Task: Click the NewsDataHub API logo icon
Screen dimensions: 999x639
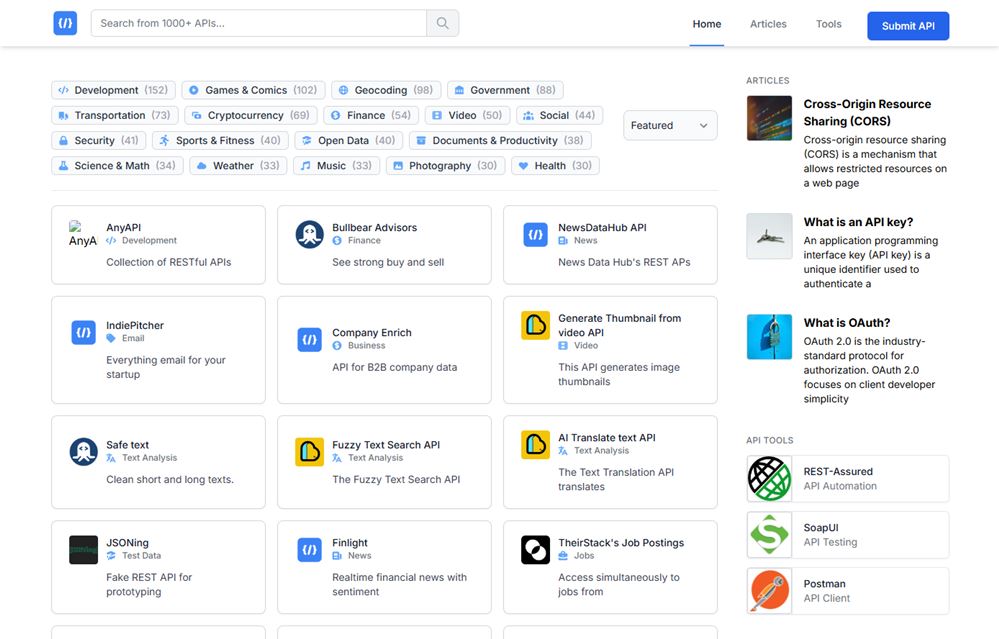Action: [536, 234]
